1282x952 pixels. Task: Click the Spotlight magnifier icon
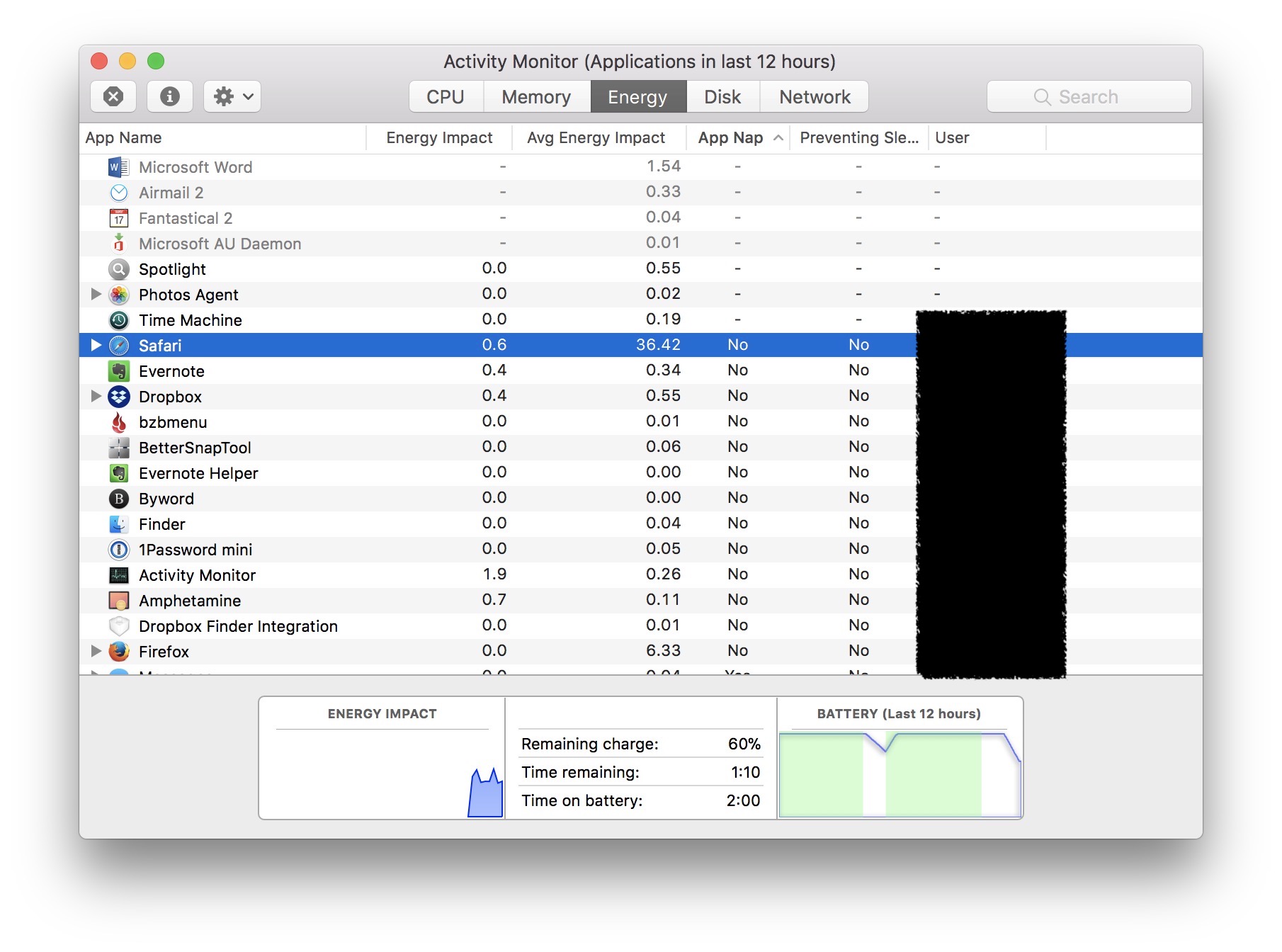click(x=119, y=269)
